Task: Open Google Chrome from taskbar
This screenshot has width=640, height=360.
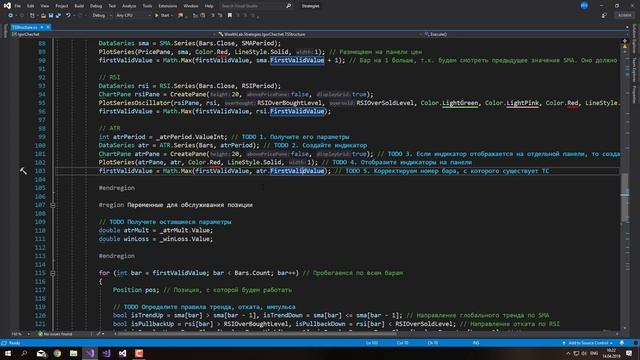Action: click(57, 353)
